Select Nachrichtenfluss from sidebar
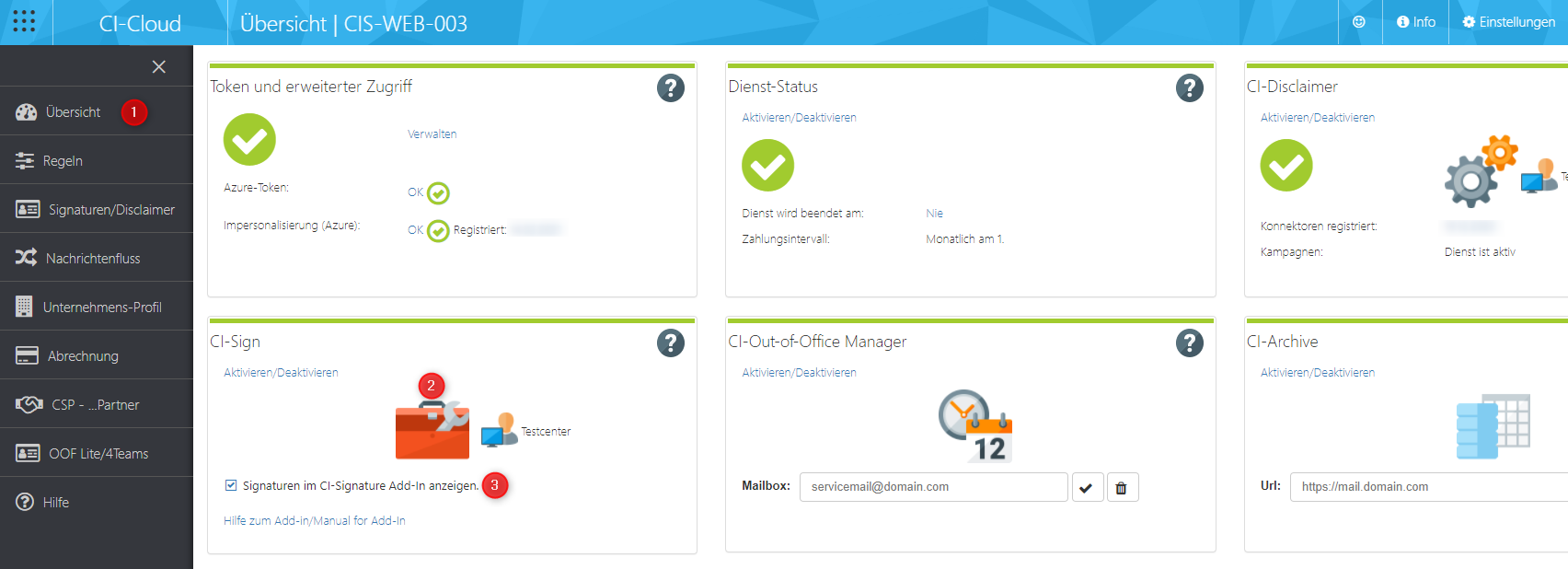The image size is (1568, 569). click(93, 259)
